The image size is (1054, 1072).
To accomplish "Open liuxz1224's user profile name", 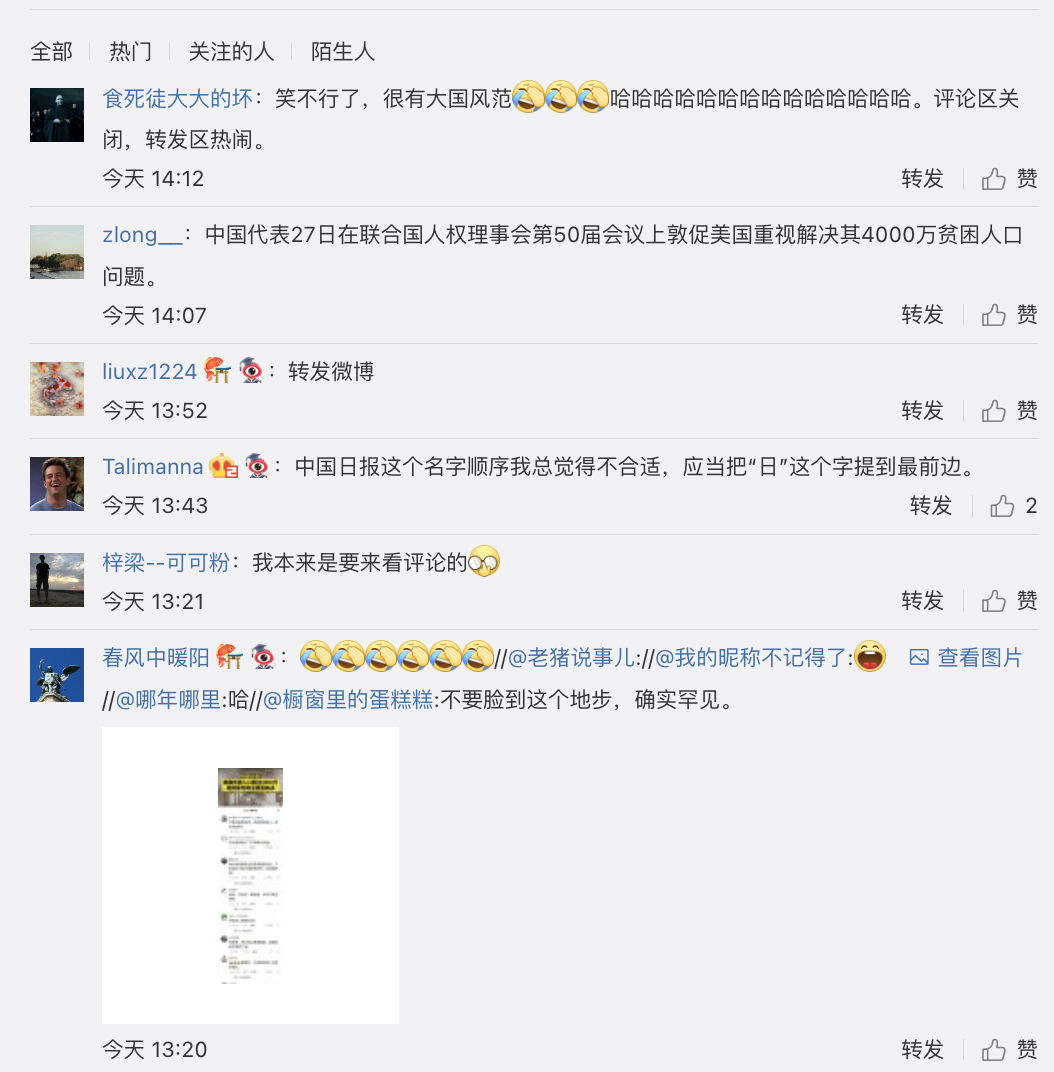I will [150, 371].
